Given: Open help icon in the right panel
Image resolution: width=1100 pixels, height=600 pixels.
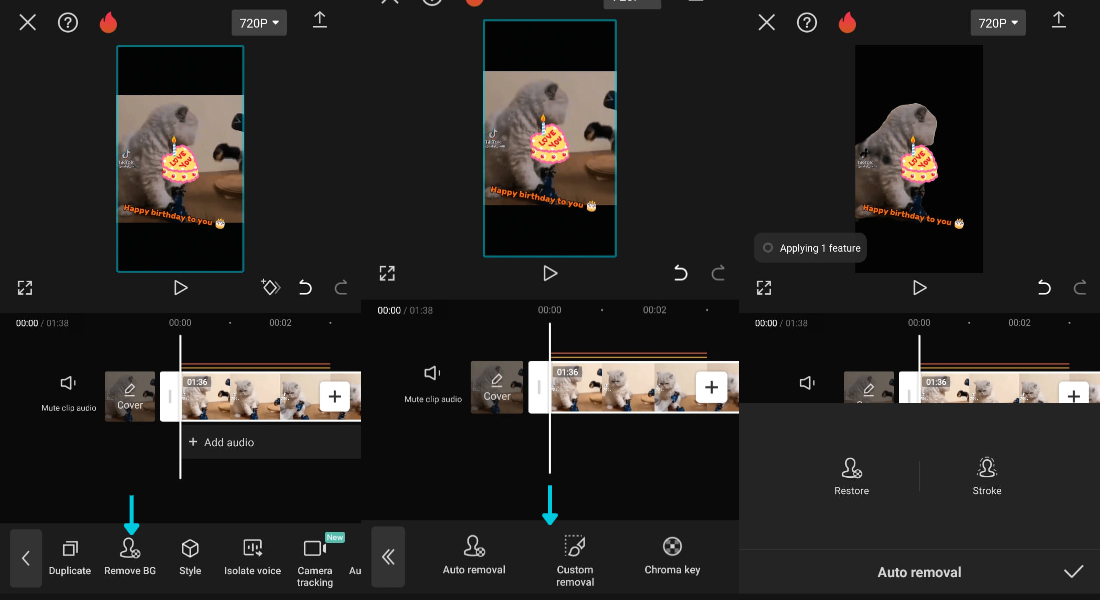Looking at the screenshot, I should pos(807,22).
